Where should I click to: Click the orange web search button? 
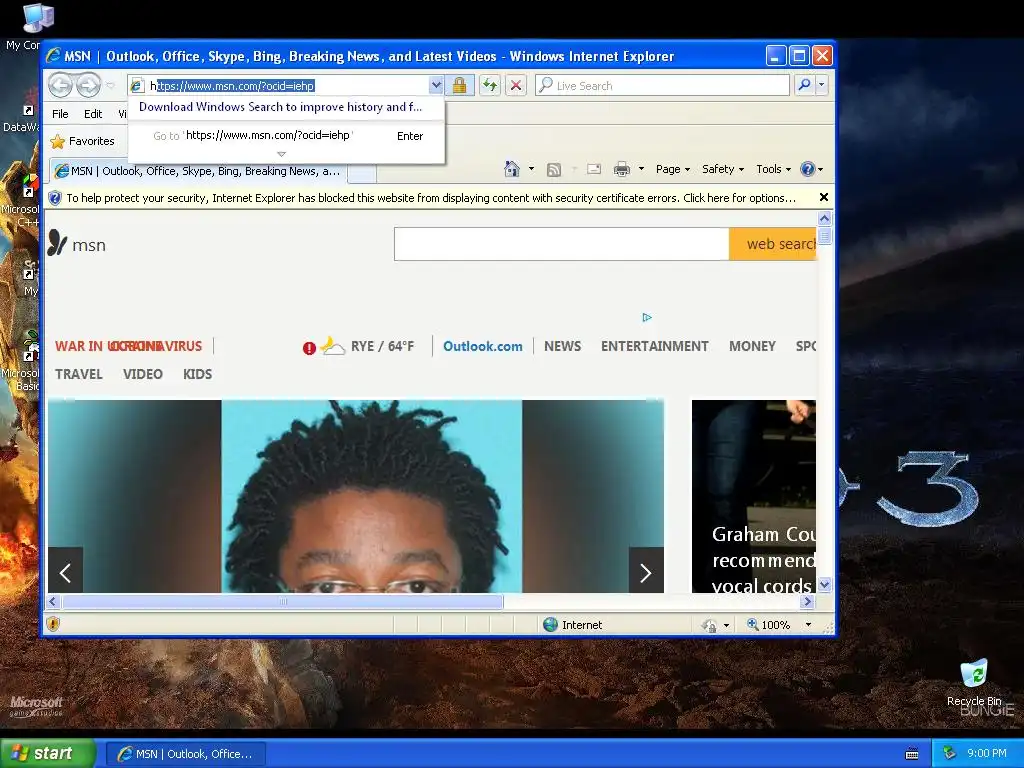point(773,244)
